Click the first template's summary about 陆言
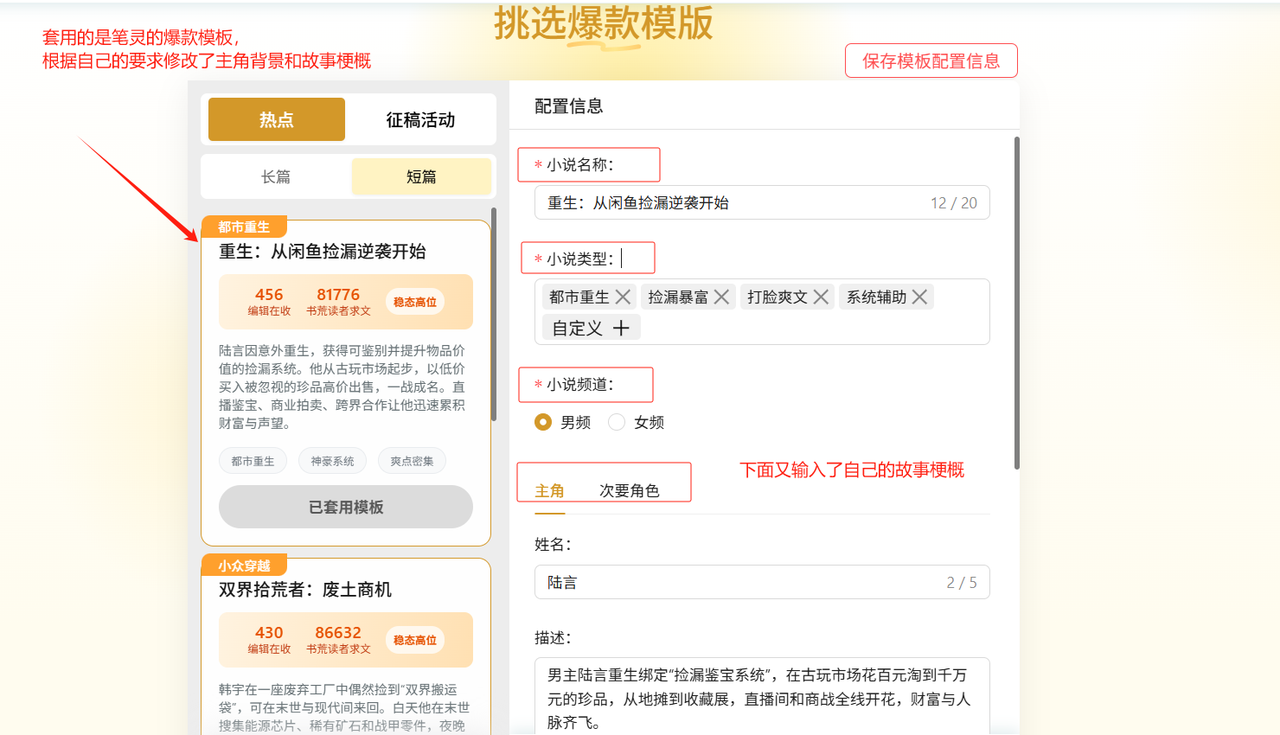The width and height of the screenshot is (1280, 735). pos(342,387)
